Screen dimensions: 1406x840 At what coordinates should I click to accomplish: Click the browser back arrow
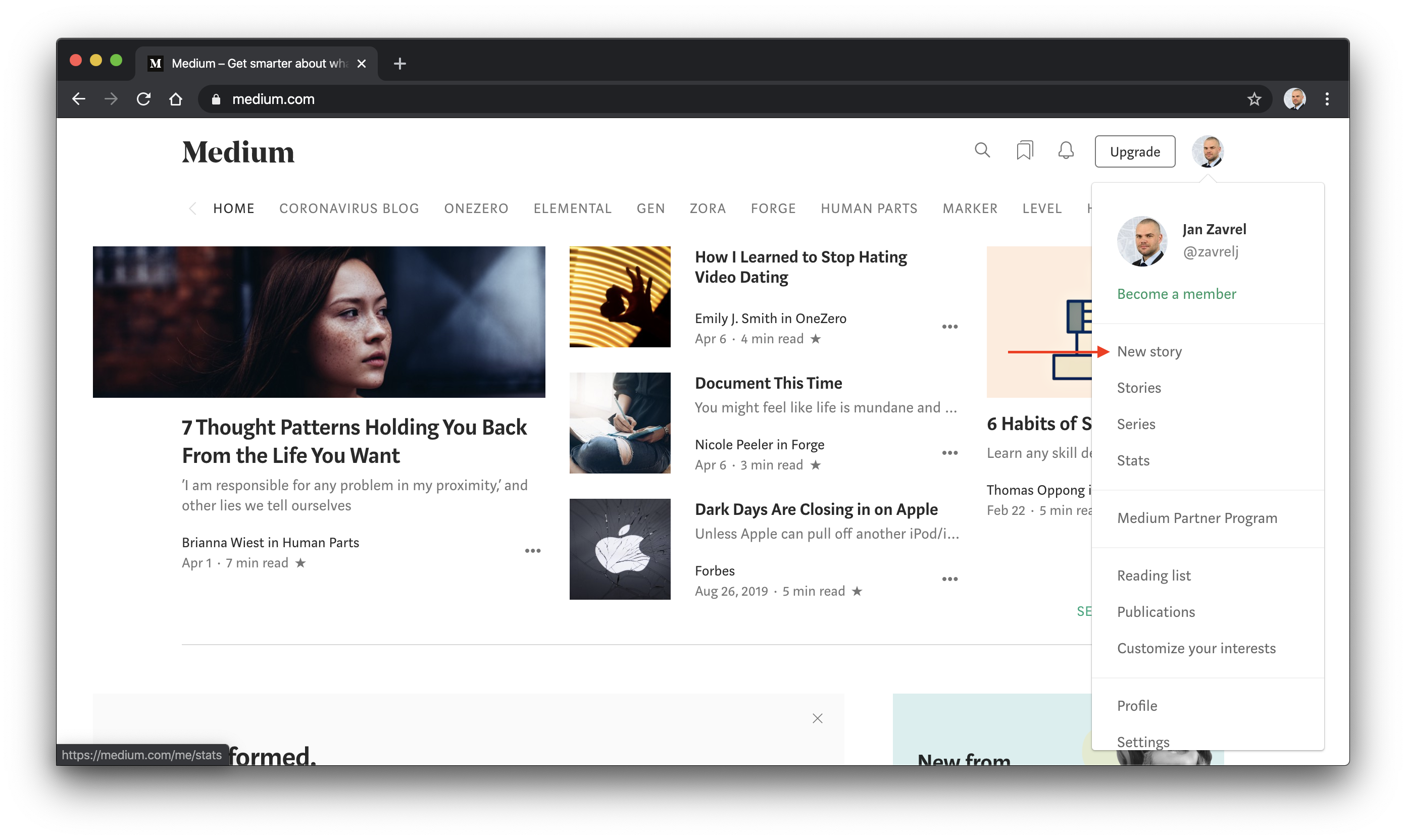point(79,99)
